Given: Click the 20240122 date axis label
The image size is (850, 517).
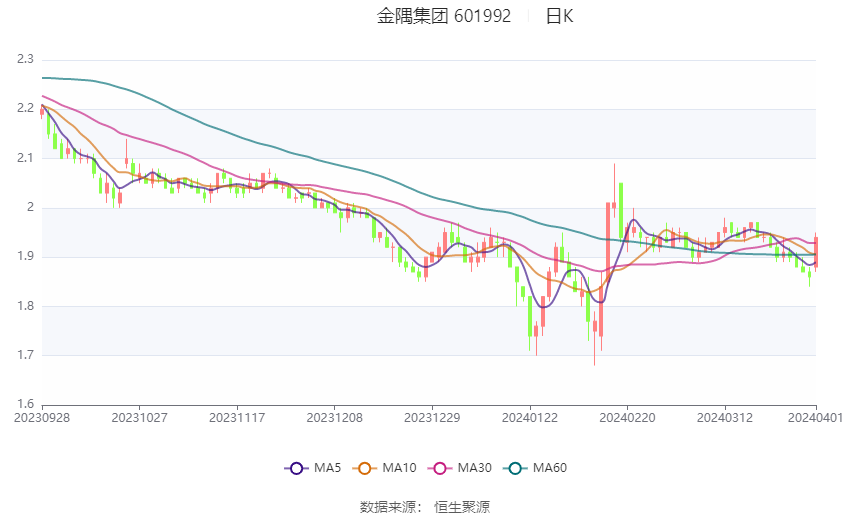Looking at the screenshot, I should click(529, 416).
